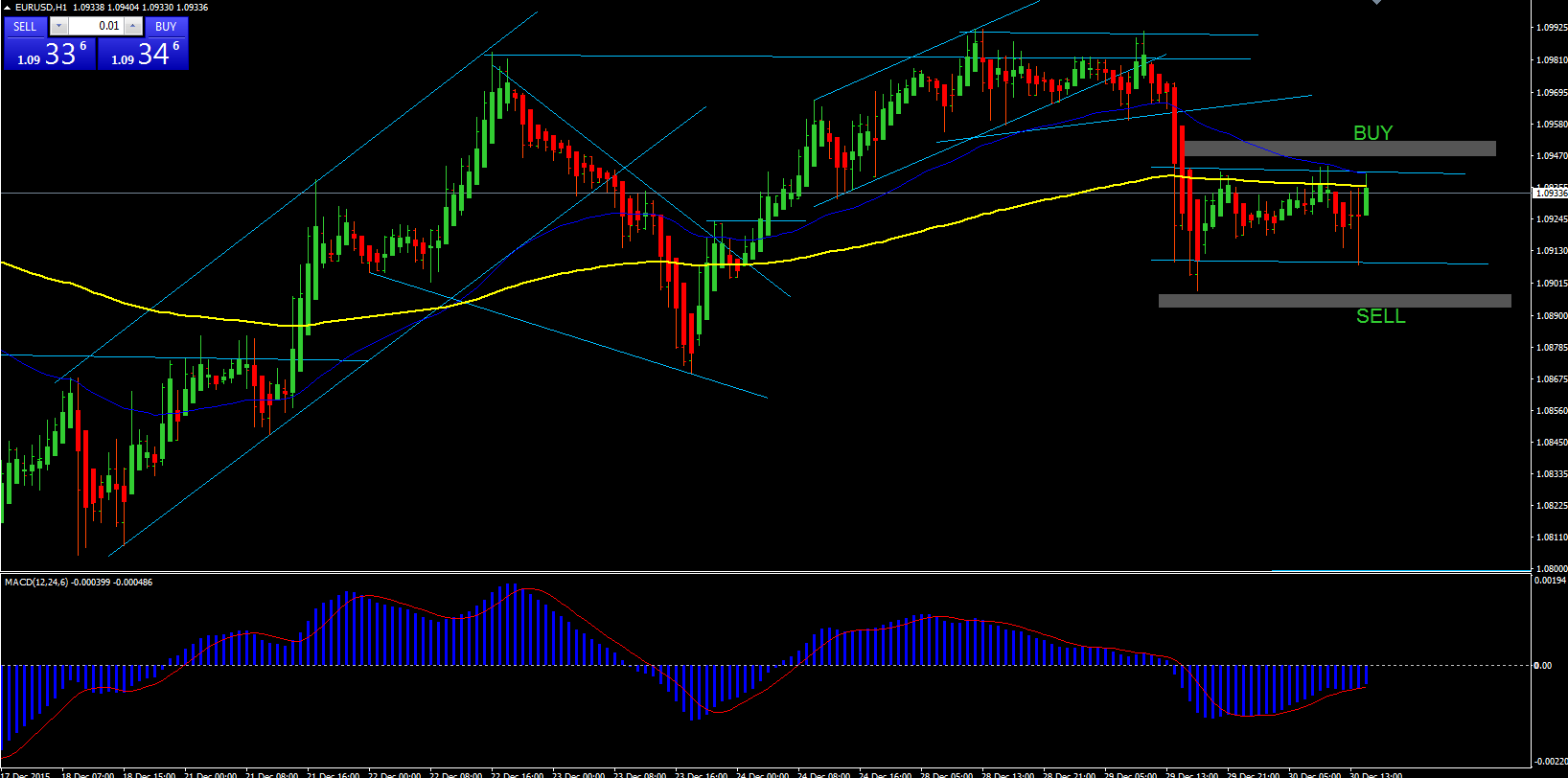
Task: Click the chart shift triangle marker
Action: pos(1376,3)
